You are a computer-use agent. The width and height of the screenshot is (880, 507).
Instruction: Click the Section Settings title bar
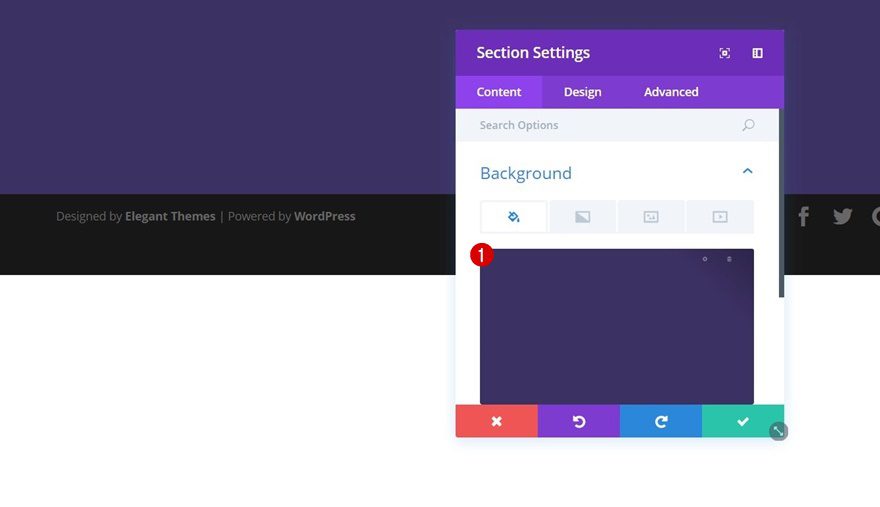[620, 53]
